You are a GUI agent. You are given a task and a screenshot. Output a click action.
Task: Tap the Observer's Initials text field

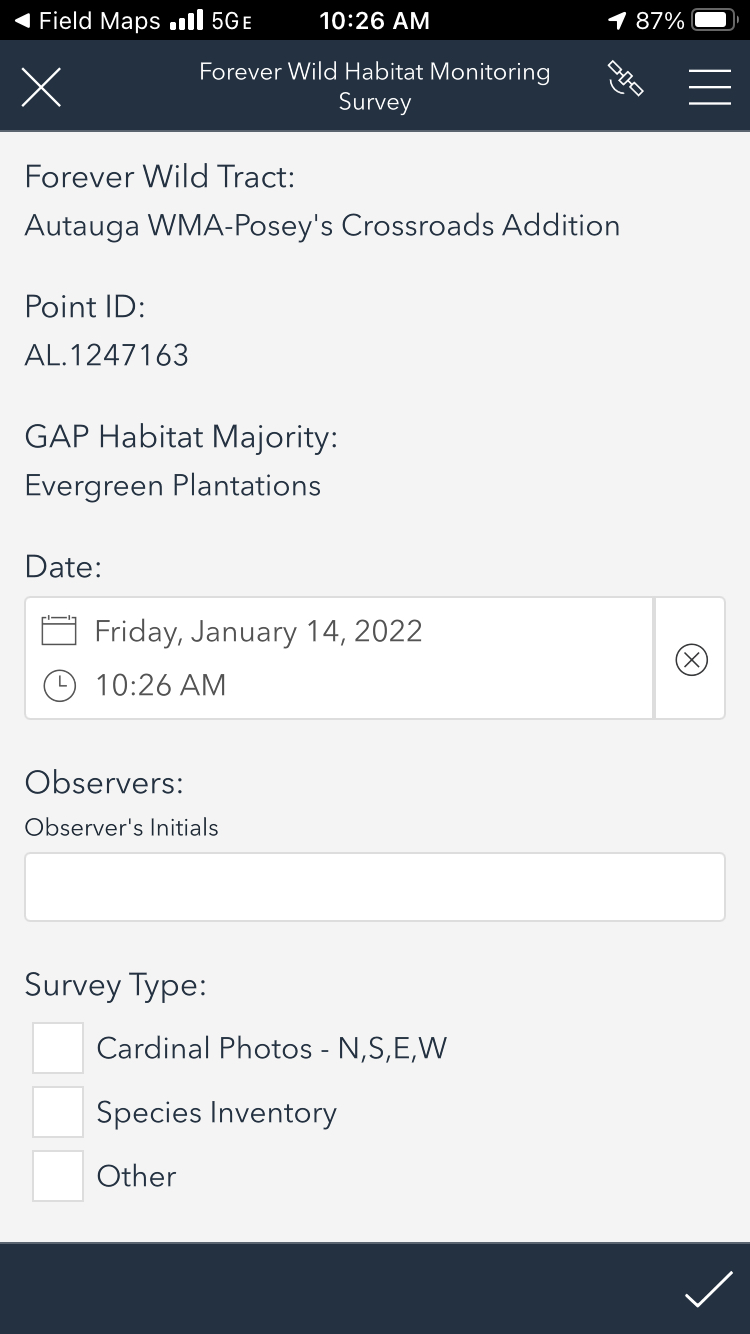[374, 887]
